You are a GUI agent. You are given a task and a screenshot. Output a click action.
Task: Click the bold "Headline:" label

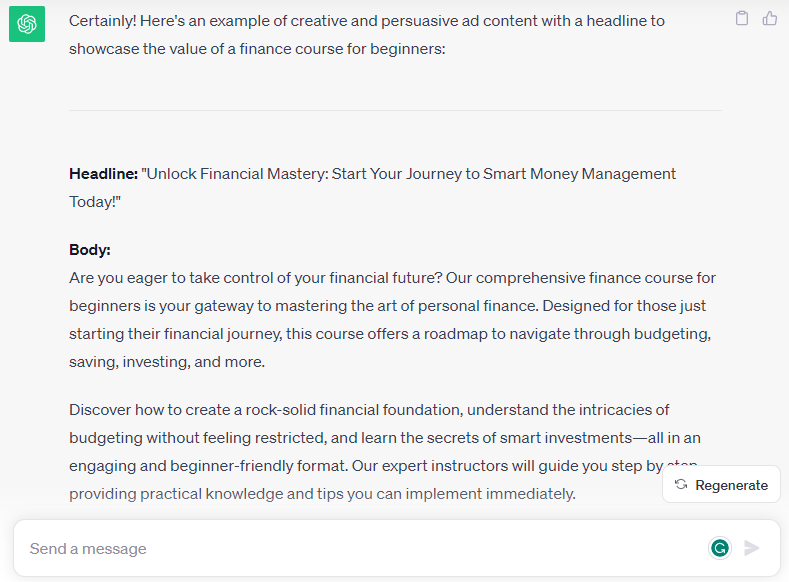click(103, 174)
